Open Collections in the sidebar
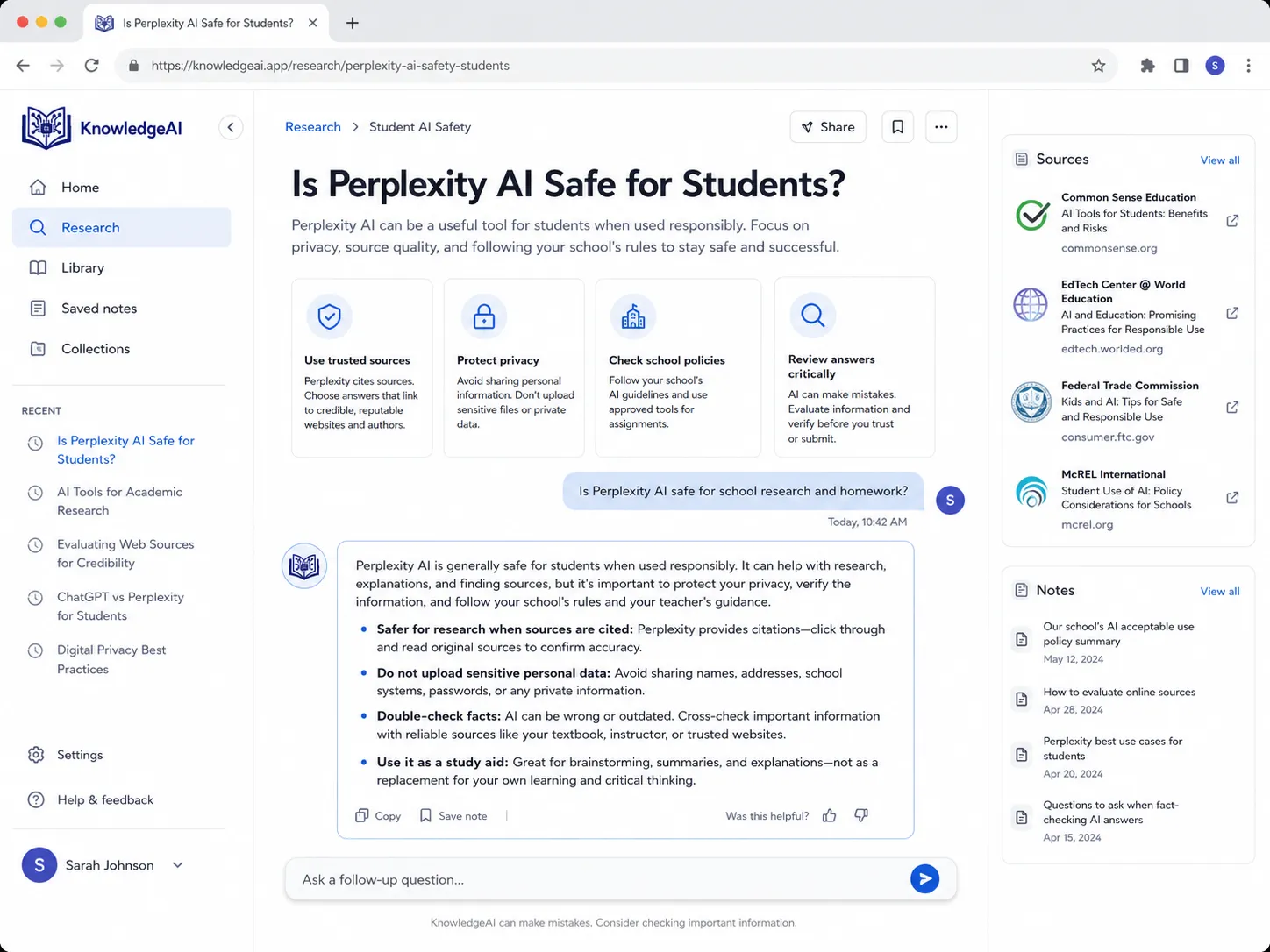Image resolution: width=1270 pixels, height=952 pixels. coord(121,348)
